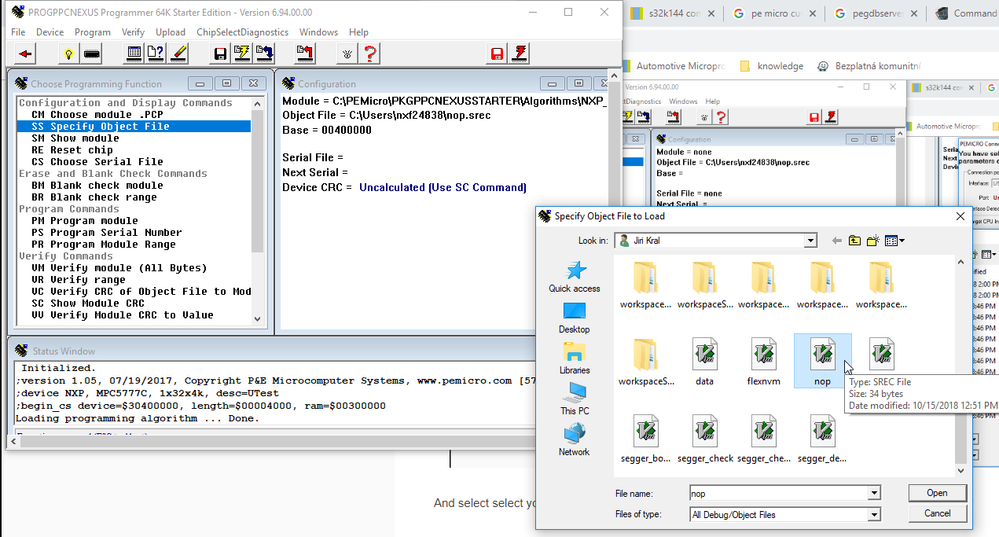This screenshot has height=537, width=999.
Task: Open Bezplatná komunitní bookmark
Action: click(868, 66)
